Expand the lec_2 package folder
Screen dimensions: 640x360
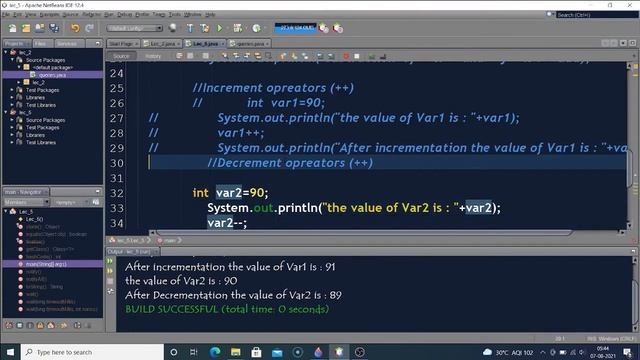tap(19, 82)
